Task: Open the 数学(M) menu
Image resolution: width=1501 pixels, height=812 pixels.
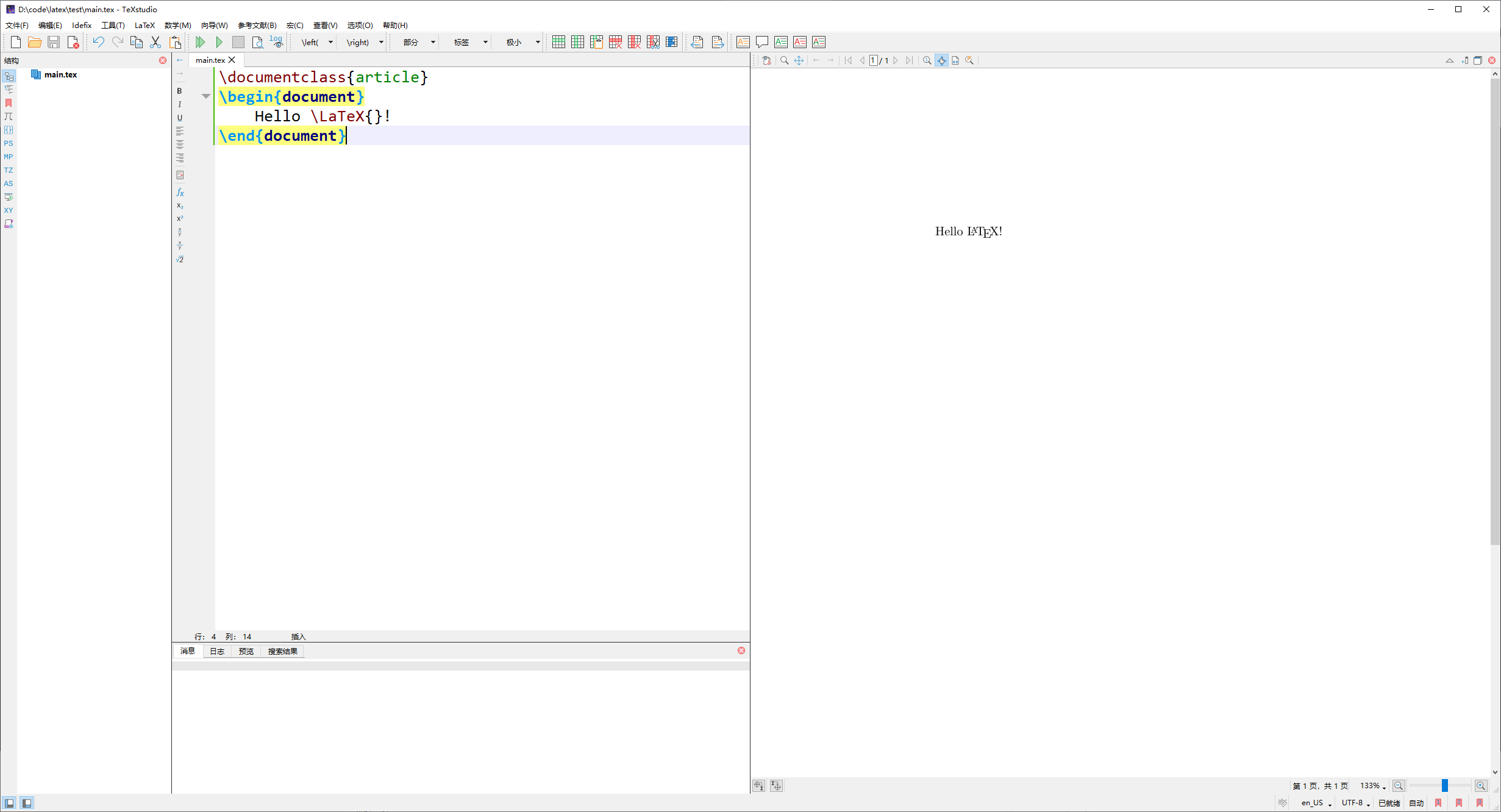Action: pyautogui.click(x=178, y=25)
